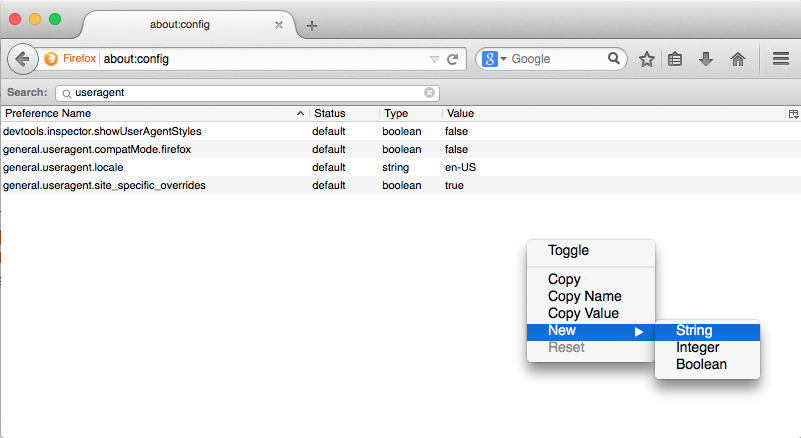The width and height of the screenshot is (801, 438).
Task: Open the Downloads arrow icon
Action: point(706,59)
